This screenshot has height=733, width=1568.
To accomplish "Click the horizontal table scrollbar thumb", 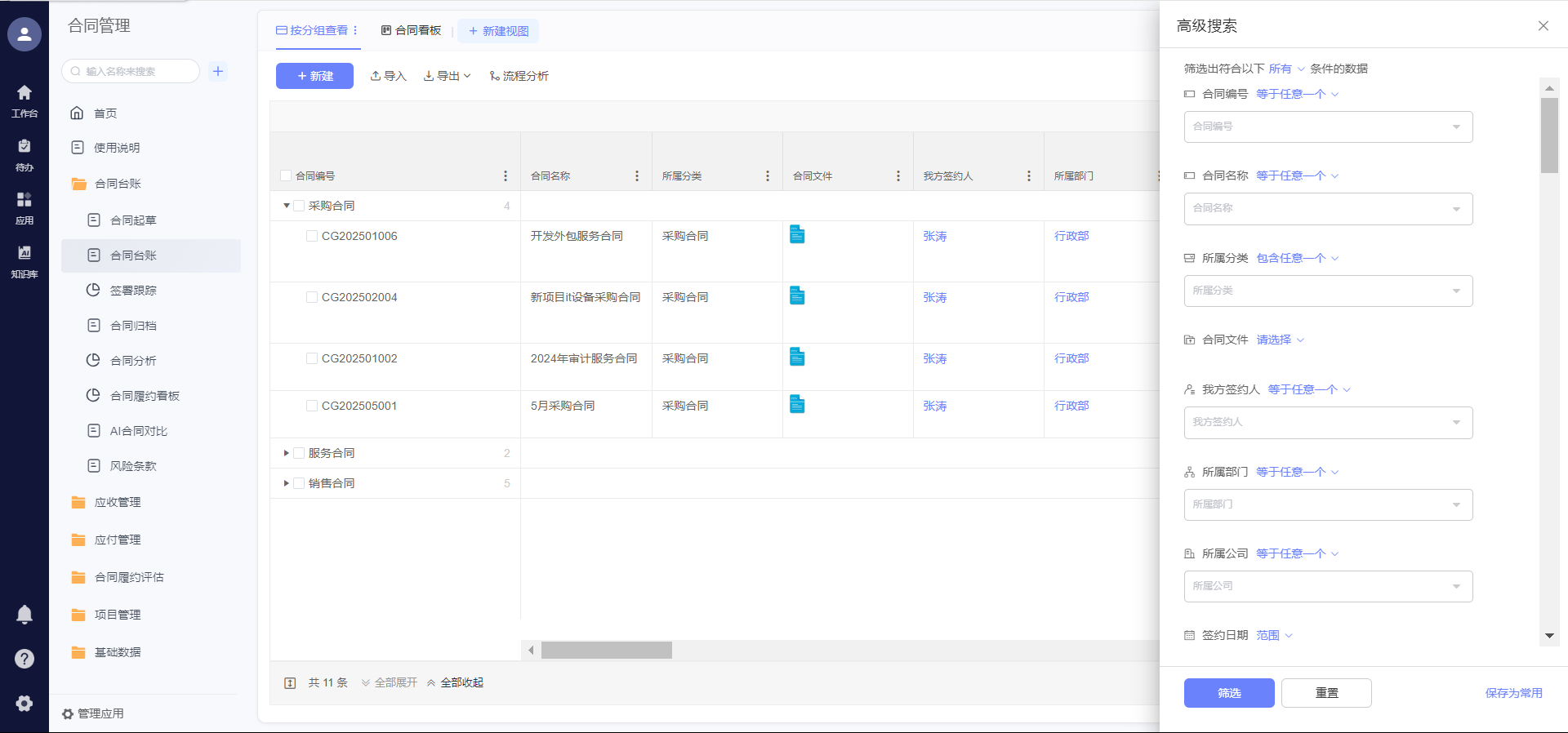I will (606, 650).
